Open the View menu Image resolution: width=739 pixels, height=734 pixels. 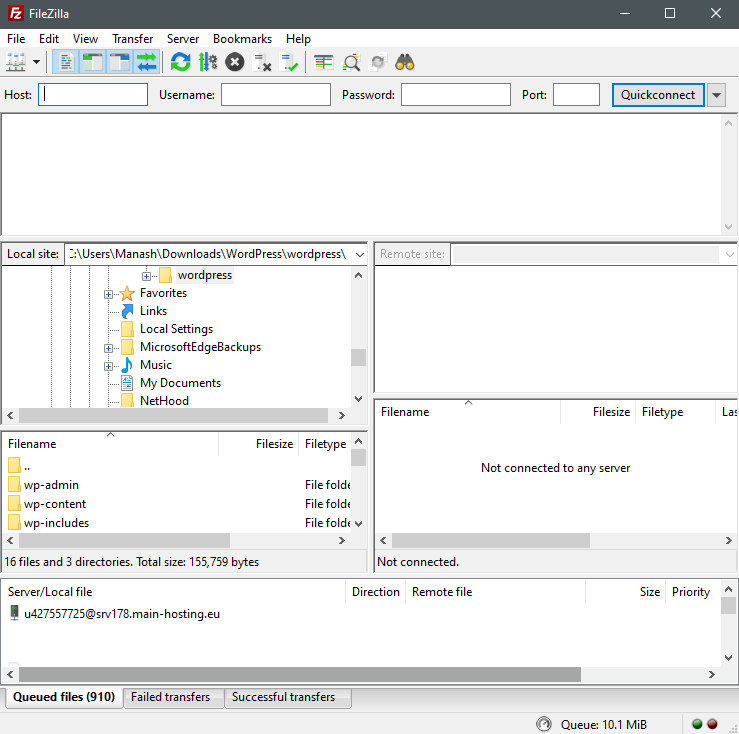(85, 39)
